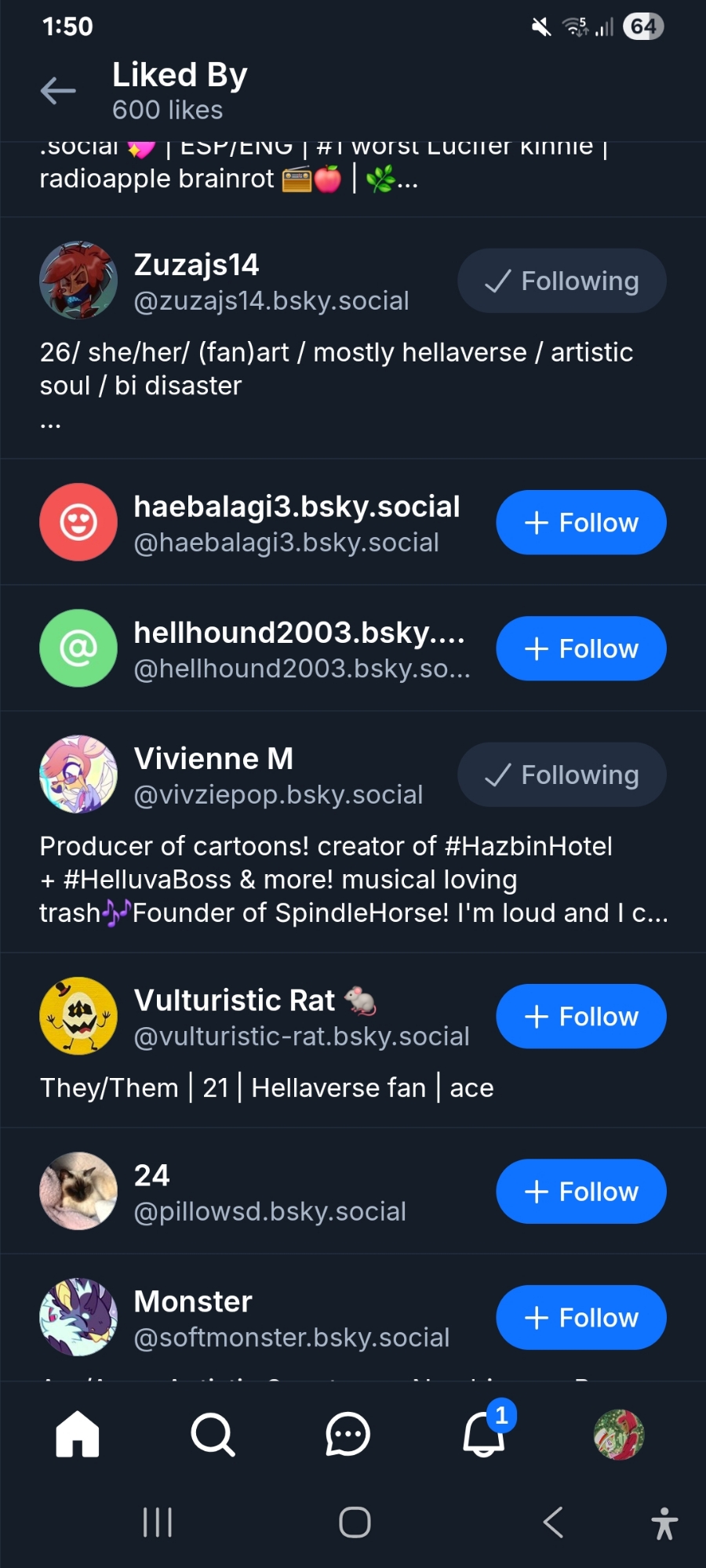706x1568 pixels.
Task: Open the Search tab
Action: (213, 1435)
